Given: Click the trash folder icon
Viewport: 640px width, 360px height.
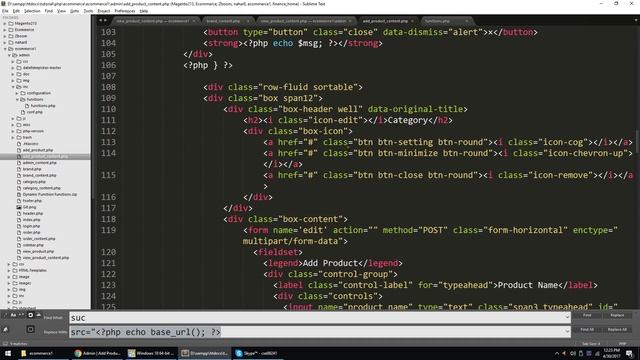Looking at the screenshot, I should [x=19, y=138].
